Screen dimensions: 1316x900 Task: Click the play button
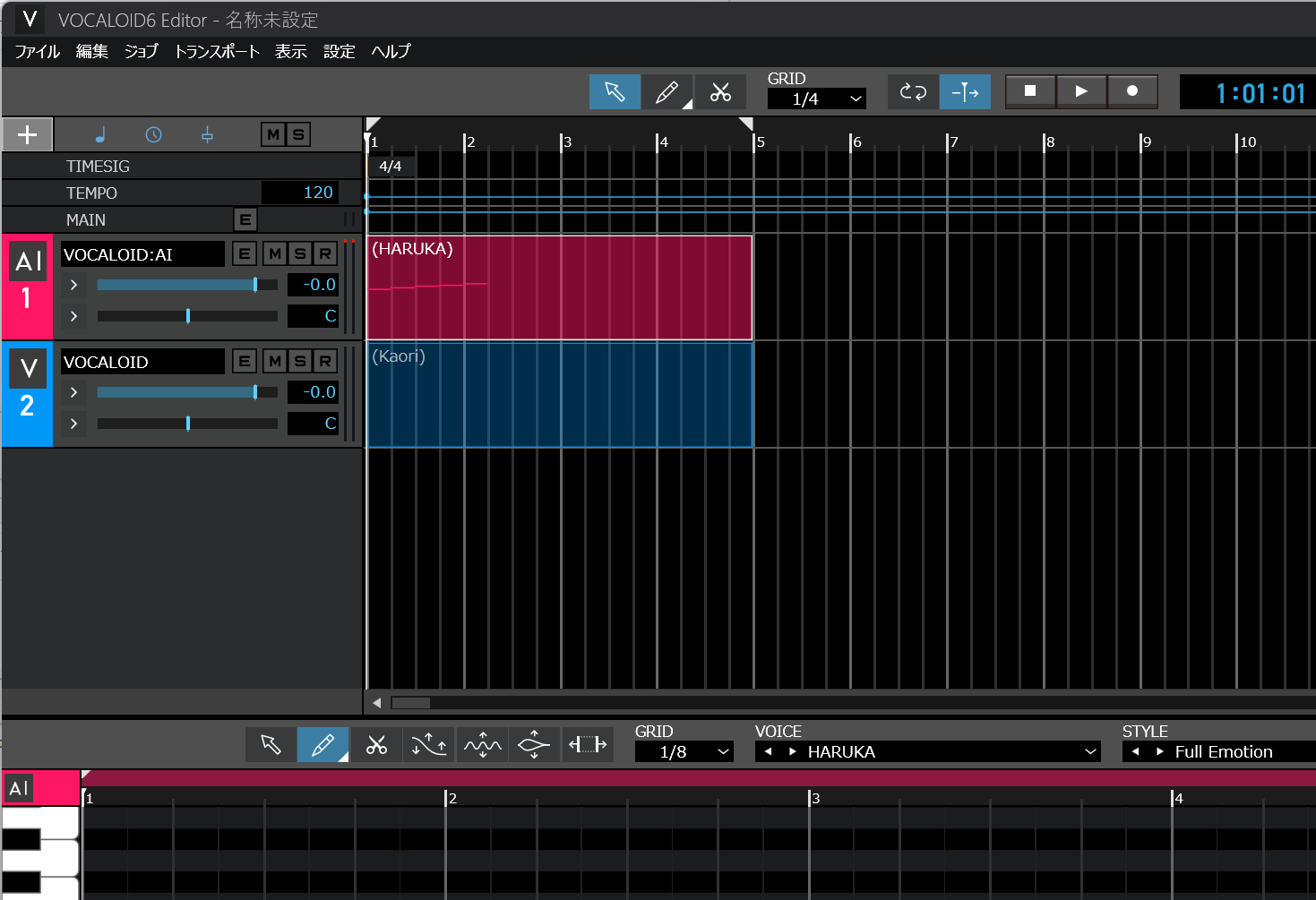(1081, 91)
